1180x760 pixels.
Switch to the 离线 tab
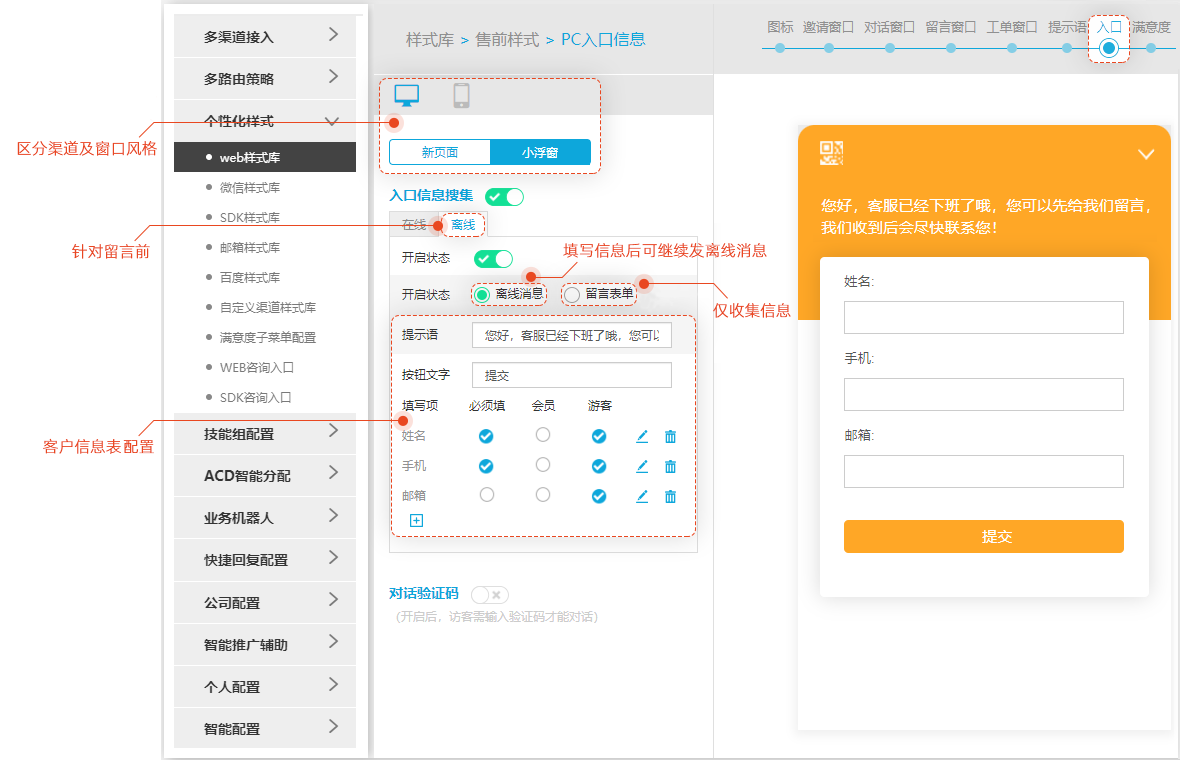click(463, 225)
